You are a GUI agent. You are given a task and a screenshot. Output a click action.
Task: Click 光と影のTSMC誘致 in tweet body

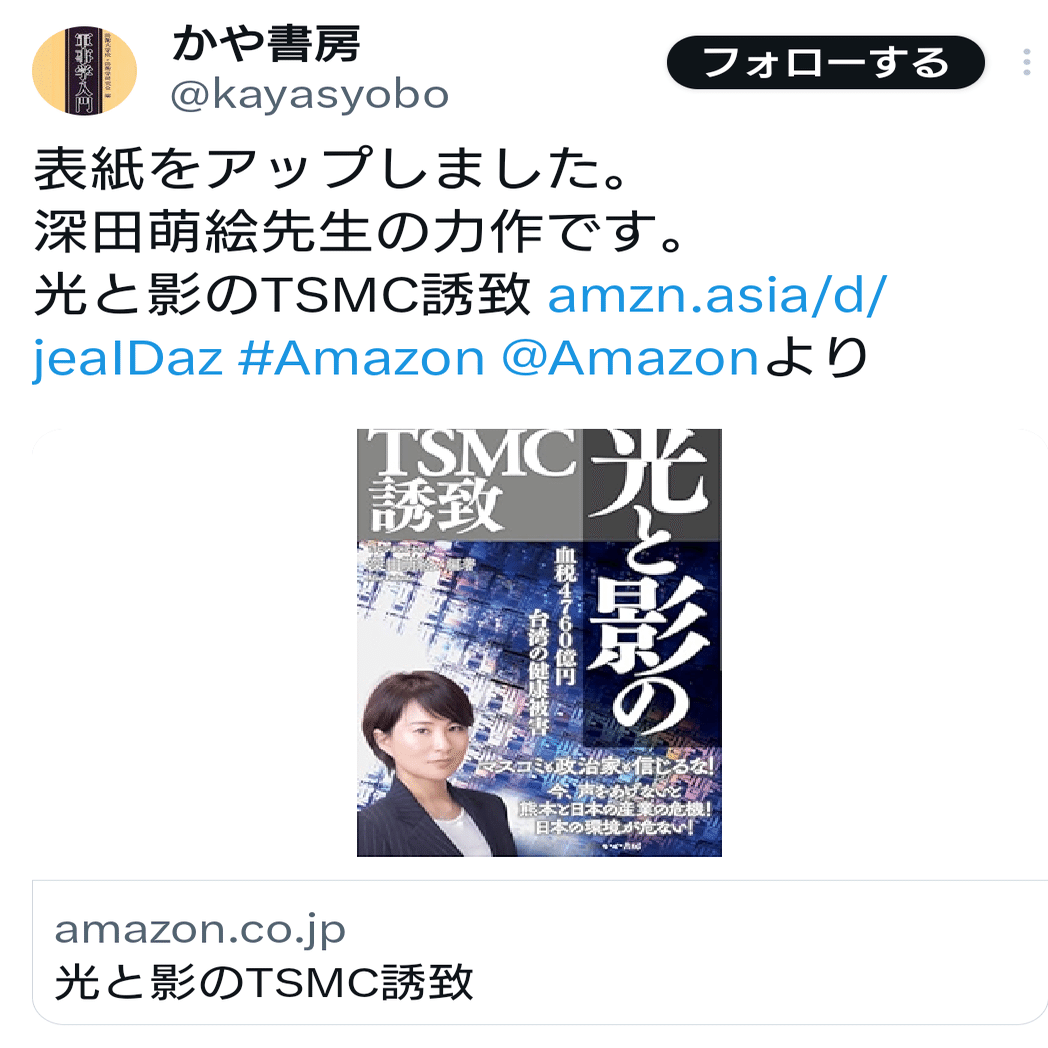tap(283, 295)
